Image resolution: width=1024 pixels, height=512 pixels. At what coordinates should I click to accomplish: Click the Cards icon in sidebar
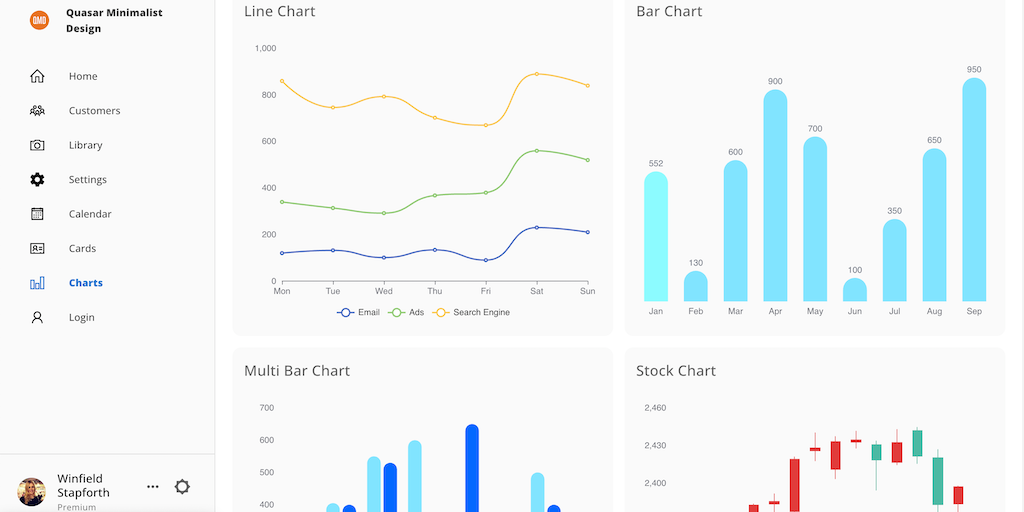pyautogui.click(x=37, y=248)
